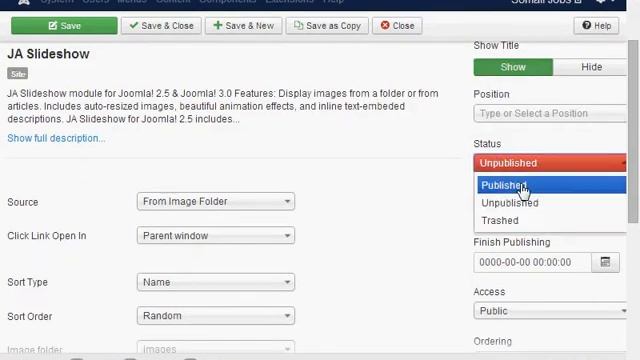Click the gray Site badge
This screenshot has width=640, height=360.
click(x=18, y=74)
